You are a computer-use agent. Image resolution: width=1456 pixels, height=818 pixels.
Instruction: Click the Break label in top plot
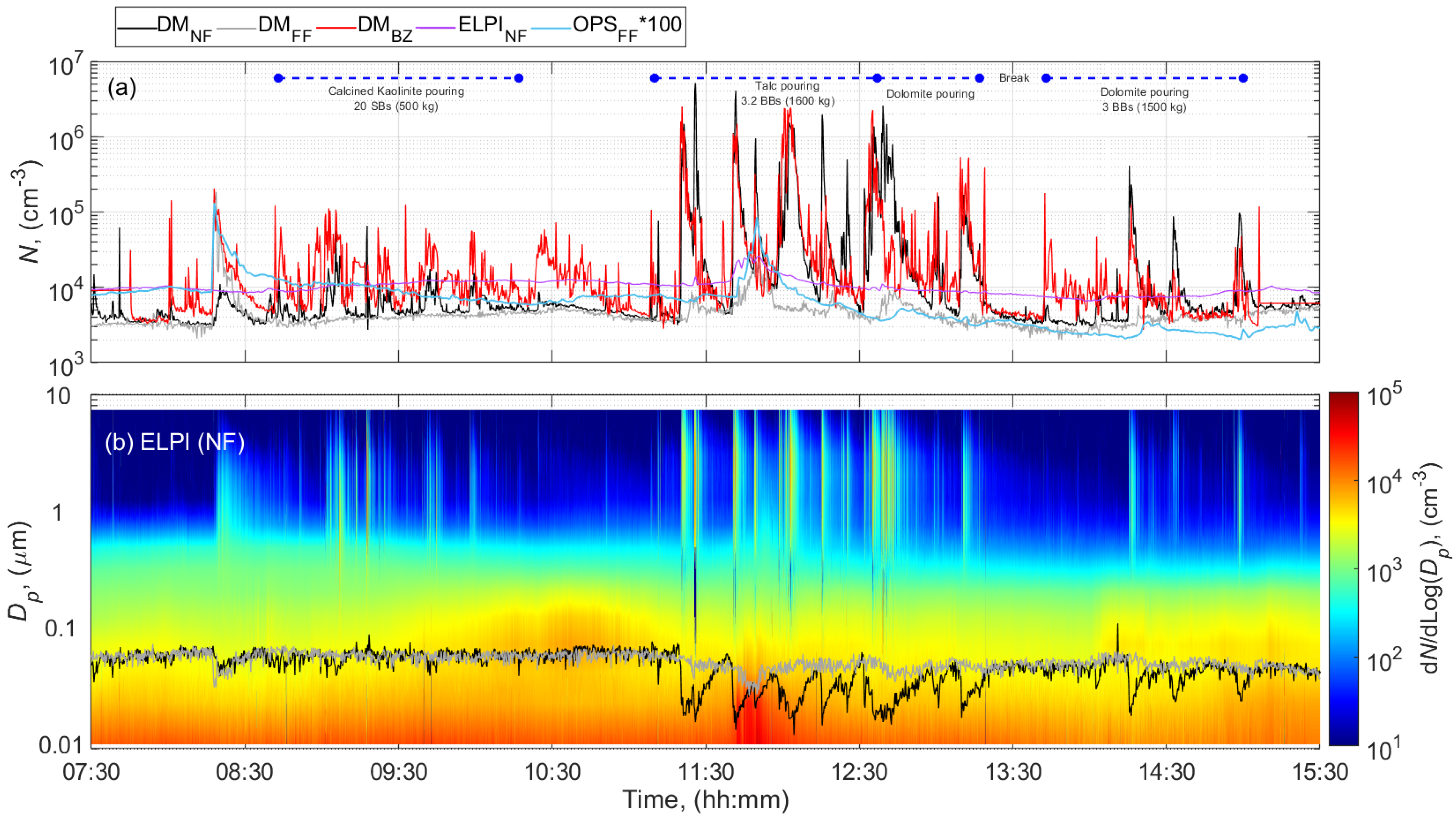pos(1014,78)
